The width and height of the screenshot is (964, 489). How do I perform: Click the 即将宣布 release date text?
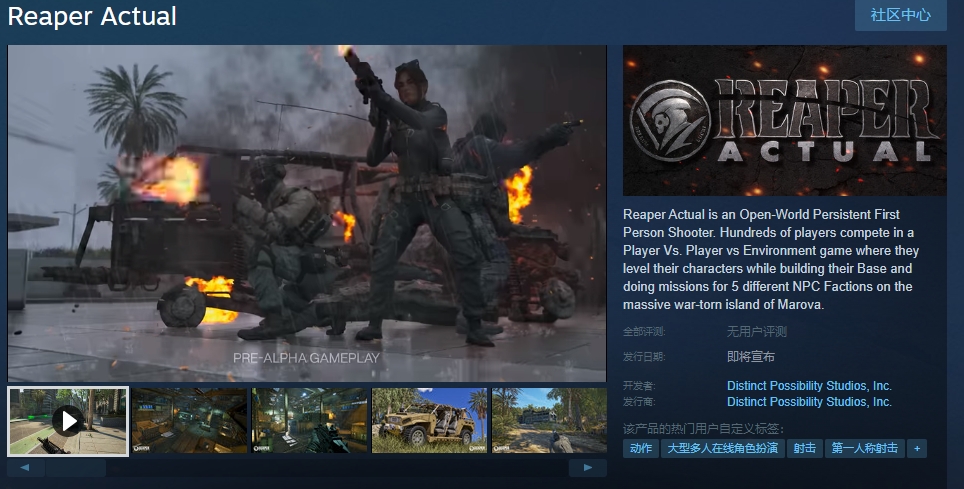(x=751, y=357)
